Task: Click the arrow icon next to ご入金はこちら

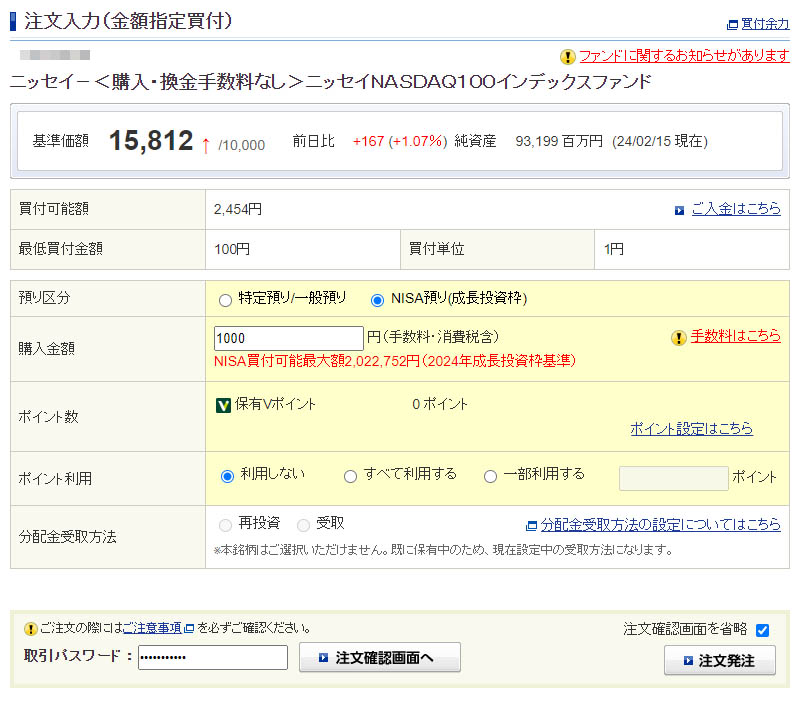Action: (679, 210)
